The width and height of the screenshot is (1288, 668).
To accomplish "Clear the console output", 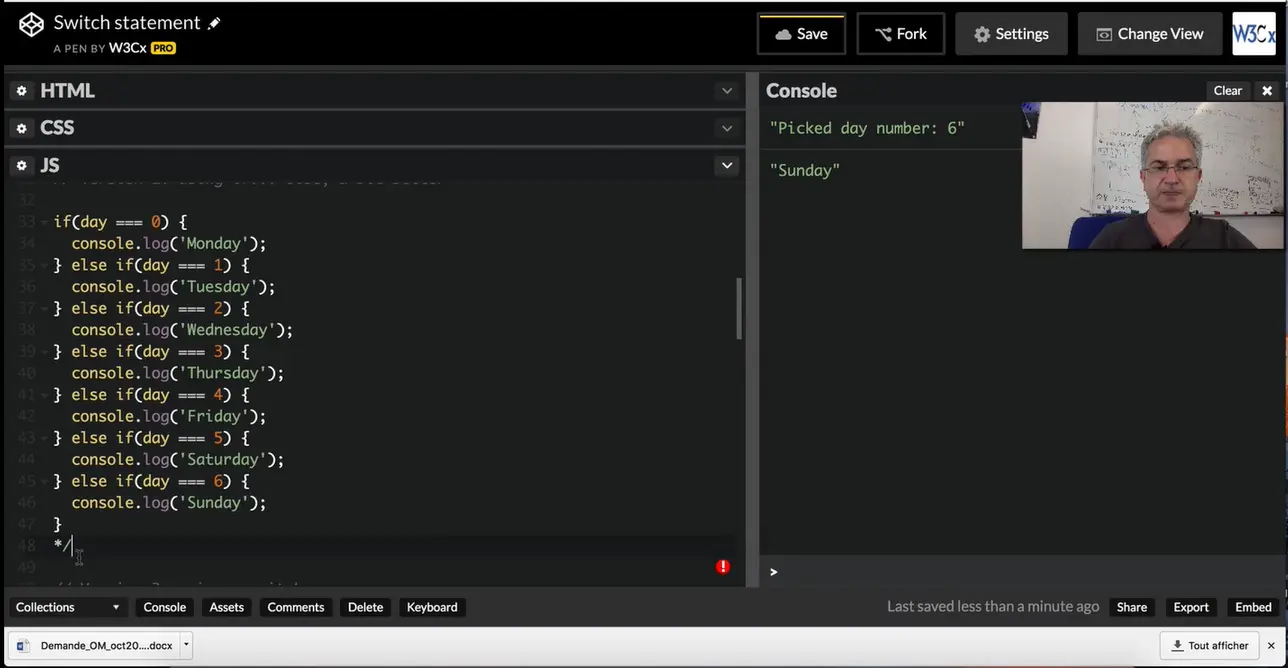I will click(x=1228, y=90).
